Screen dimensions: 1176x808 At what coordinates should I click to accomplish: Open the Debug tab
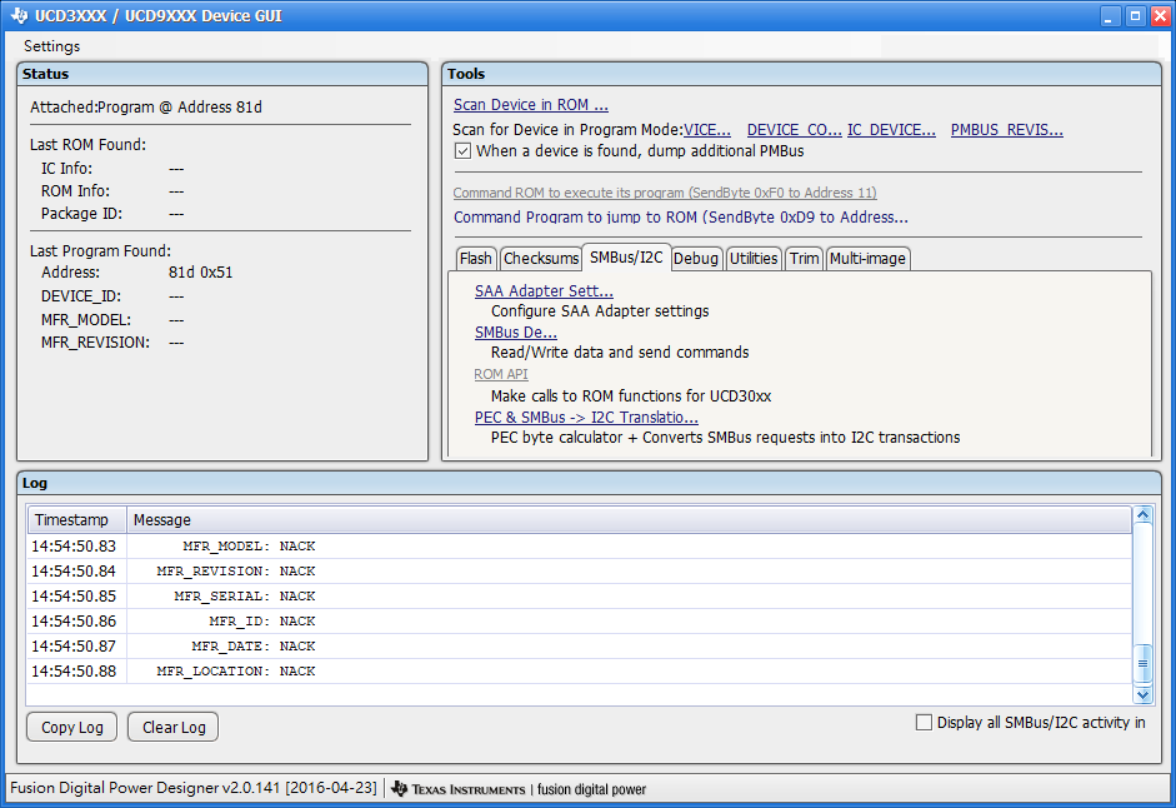695,258
